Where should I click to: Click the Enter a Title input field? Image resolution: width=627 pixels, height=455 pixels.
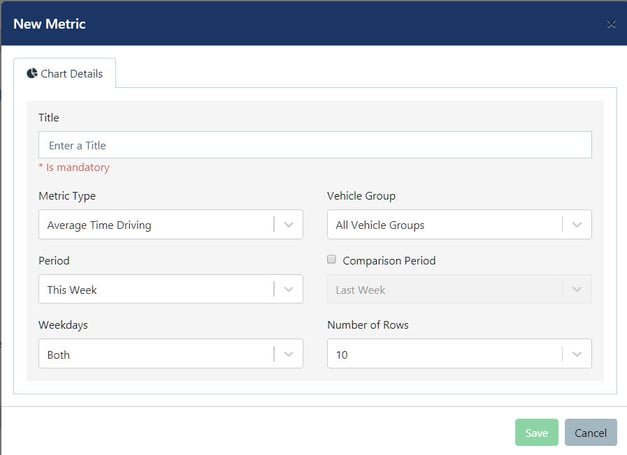[x=315, y=145]
